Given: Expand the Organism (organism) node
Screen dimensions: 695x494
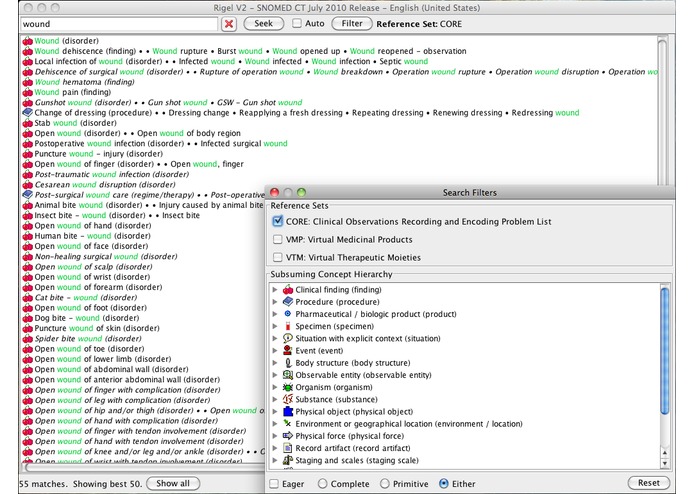Looking at the screenshot, I should coord(275,387).
